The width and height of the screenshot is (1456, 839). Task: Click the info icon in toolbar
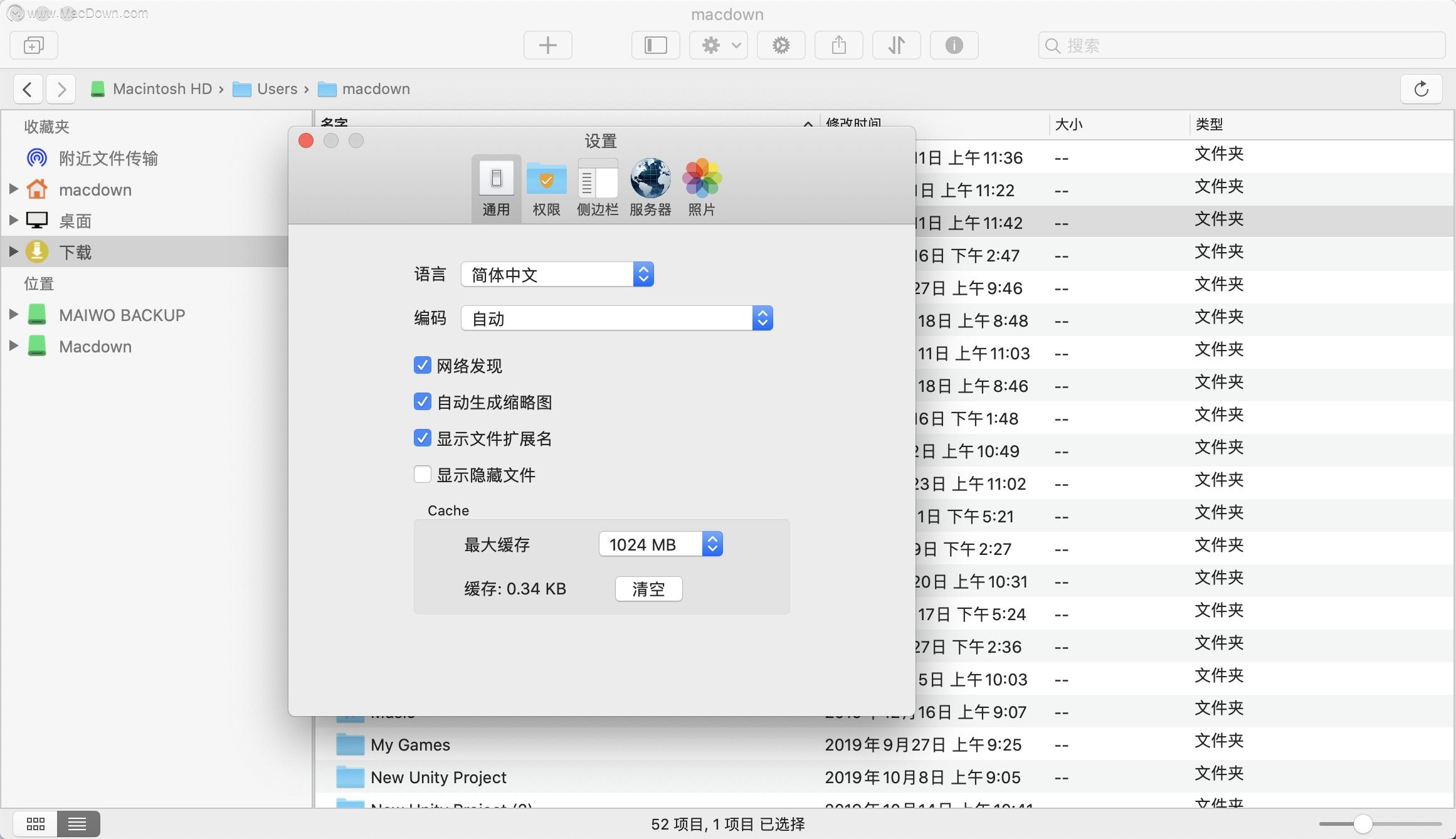[954, 45]
